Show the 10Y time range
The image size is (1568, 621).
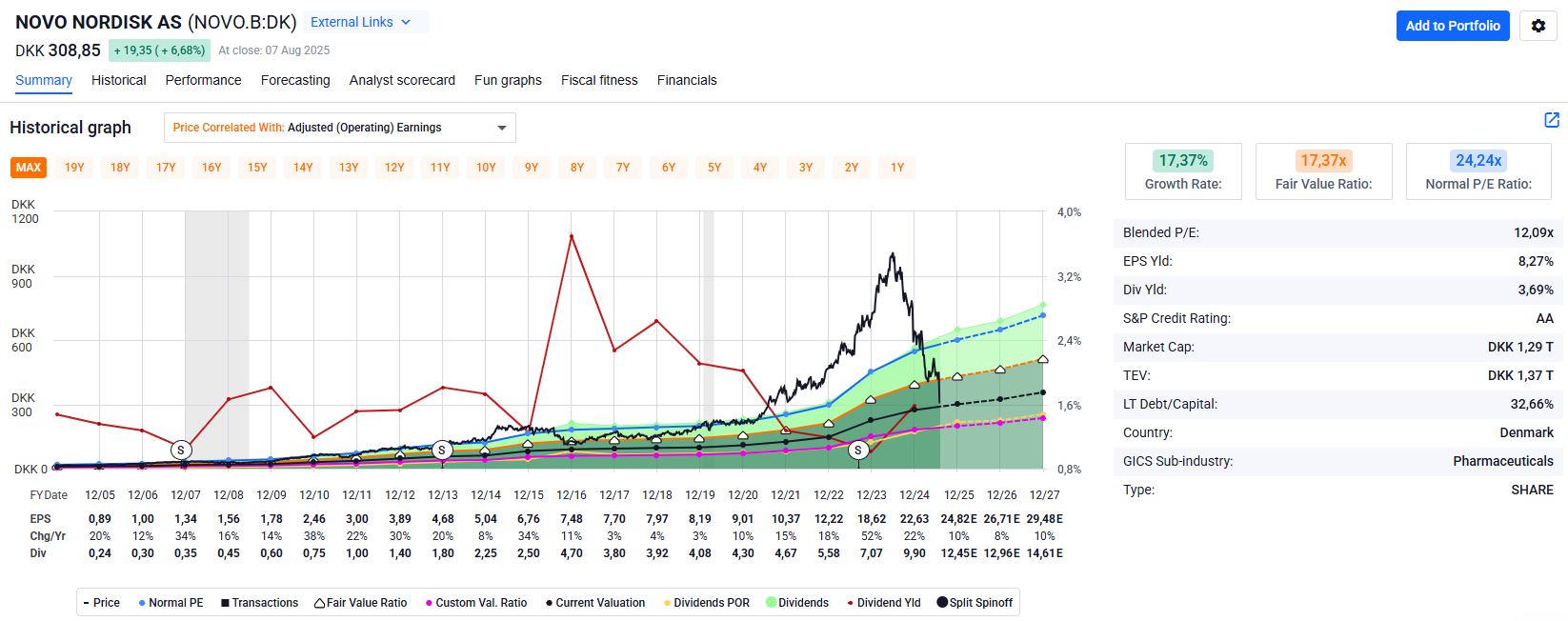click(486, 168)
